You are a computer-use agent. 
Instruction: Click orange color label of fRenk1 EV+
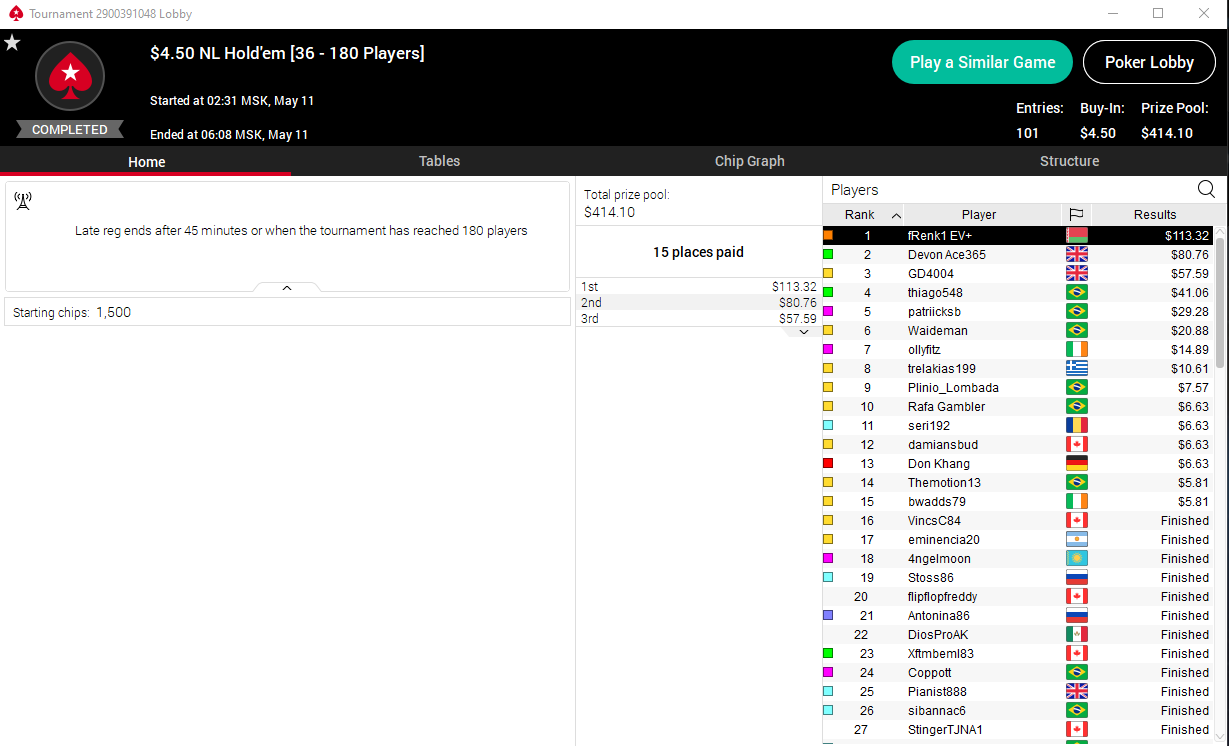click(828, 235)
